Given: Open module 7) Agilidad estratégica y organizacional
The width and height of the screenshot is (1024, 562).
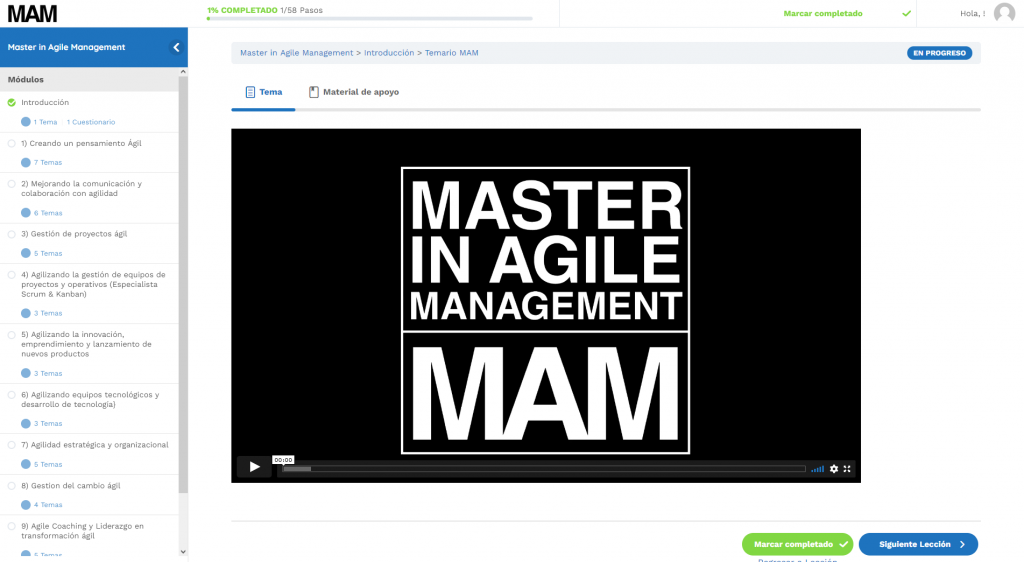Looking at the screenshot, I should point(95,445).
